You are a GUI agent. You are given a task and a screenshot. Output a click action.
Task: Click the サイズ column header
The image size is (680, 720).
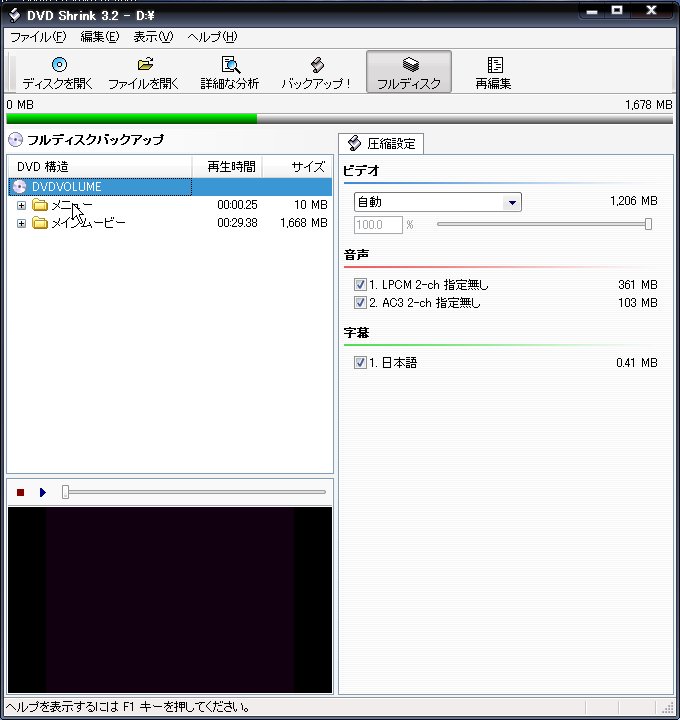[x=298, y=167]
